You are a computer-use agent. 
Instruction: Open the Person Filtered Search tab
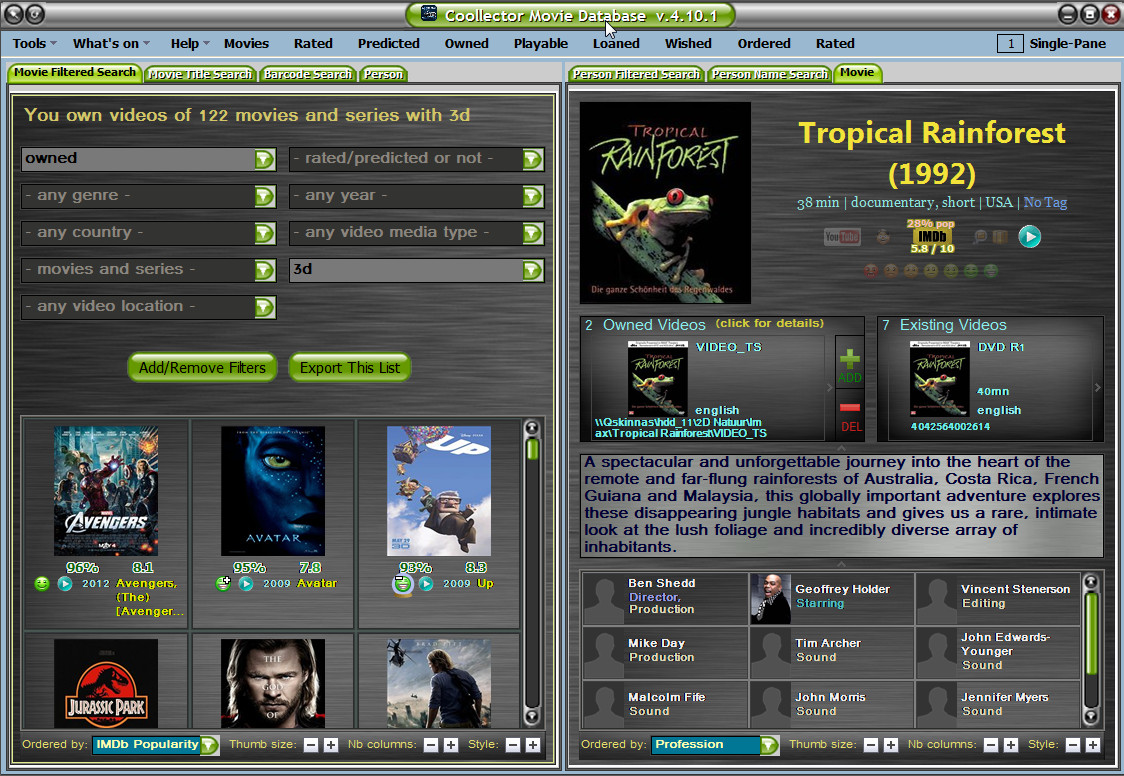pyautogui.click(x=636, y=74)
